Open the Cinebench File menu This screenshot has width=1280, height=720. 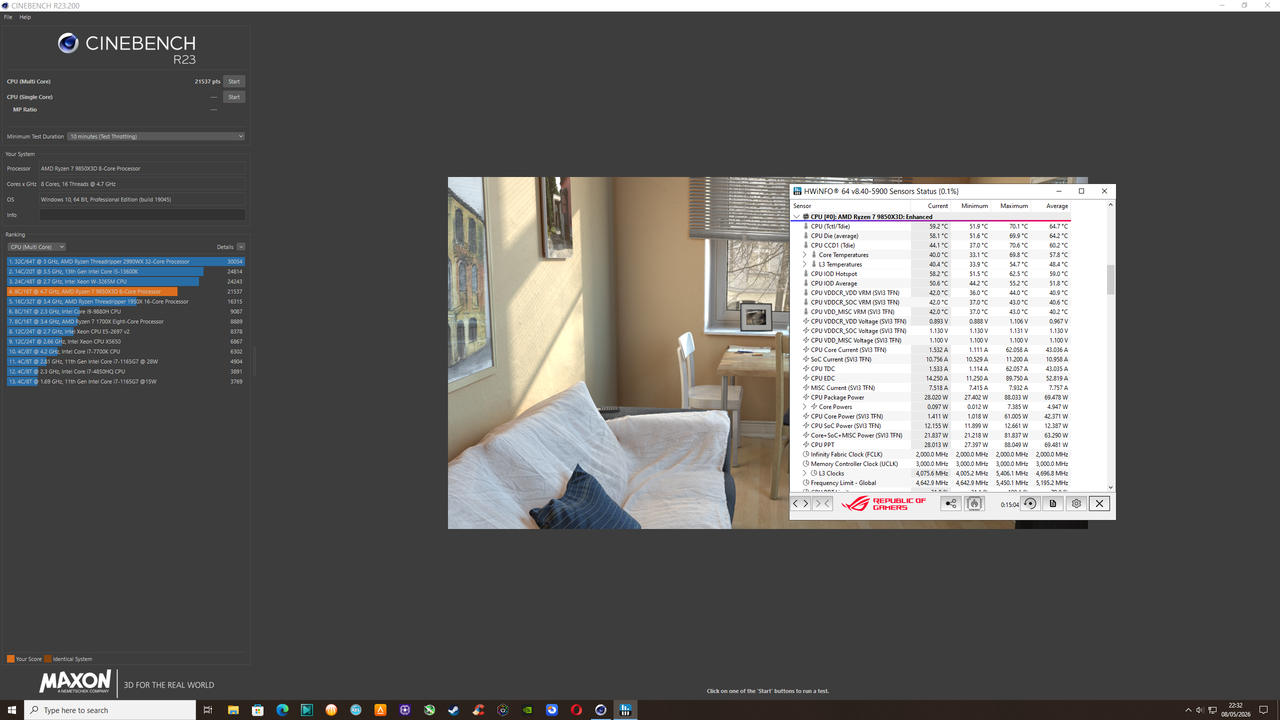(x=8, y=17)
